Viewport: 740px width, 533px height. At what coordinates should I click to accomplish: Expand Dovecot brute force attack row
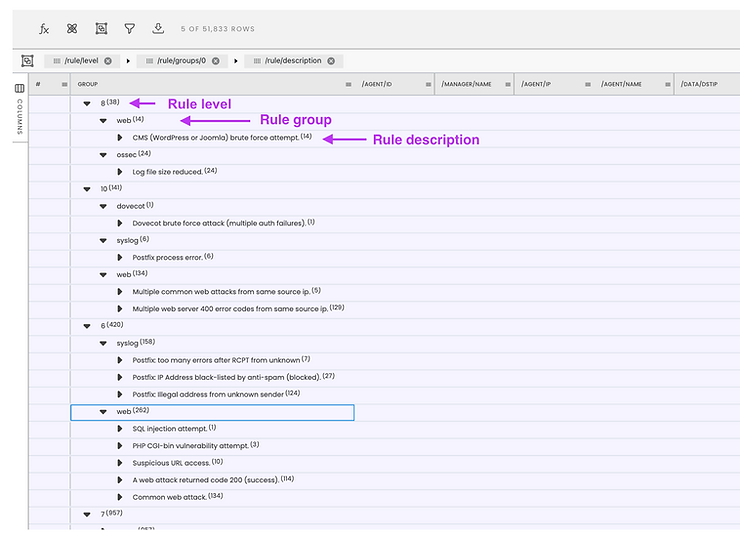coord(120,223)
